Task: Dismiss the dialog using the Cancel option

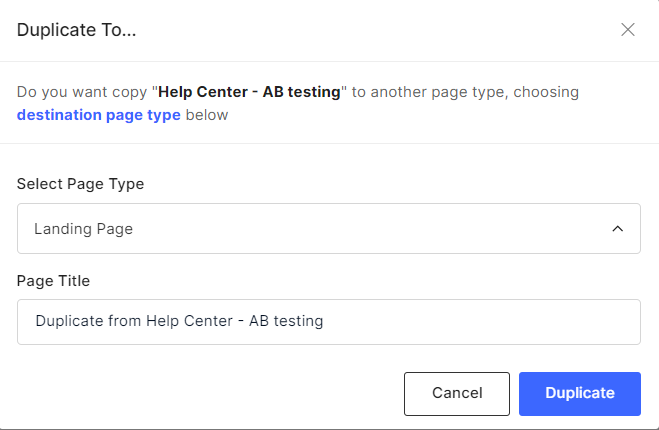Action: tap(457, 393)
